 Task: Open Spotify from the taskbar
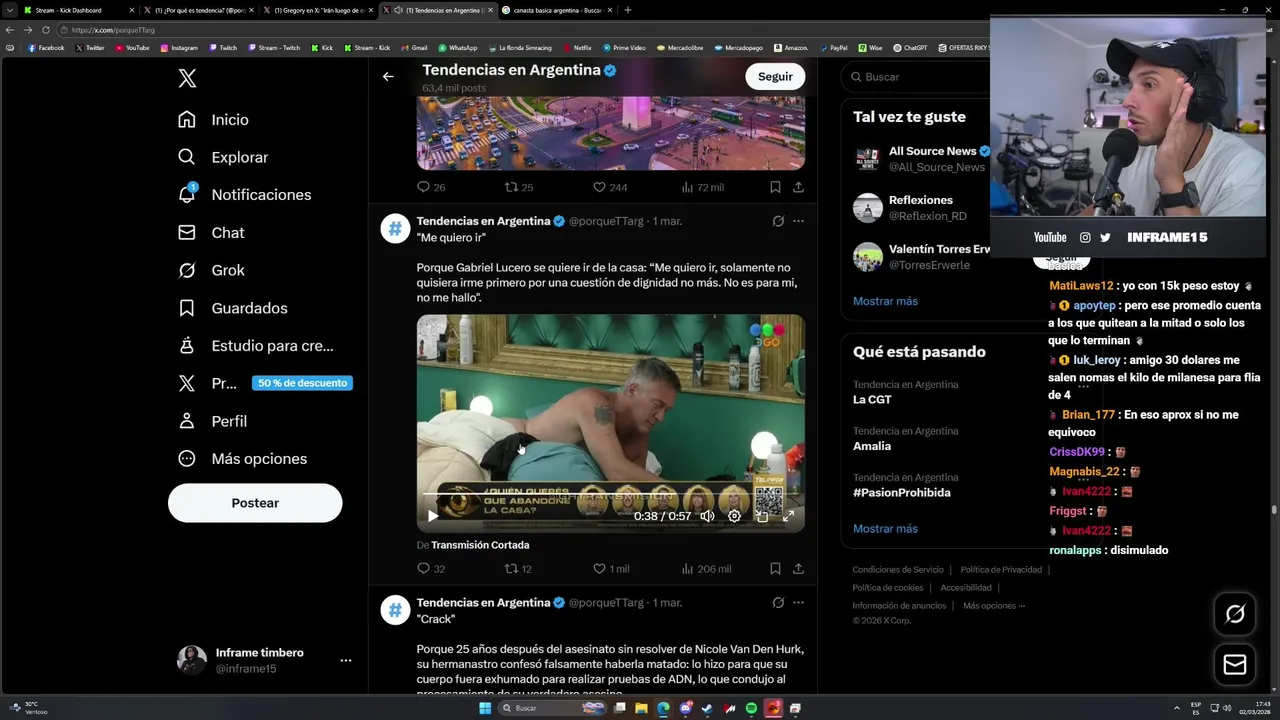tap(751, 708)
